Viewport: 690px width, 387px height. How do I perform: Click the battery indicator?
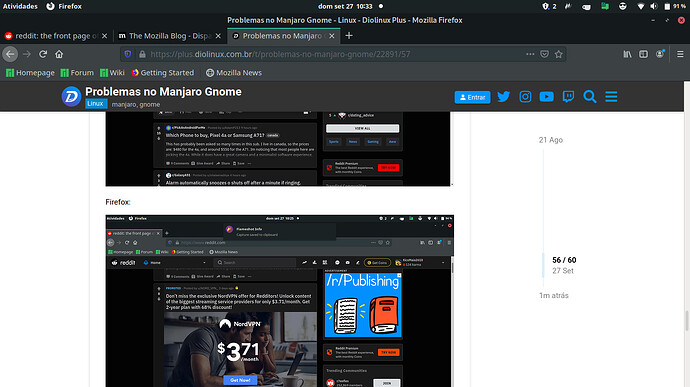[x=675, y=6]
